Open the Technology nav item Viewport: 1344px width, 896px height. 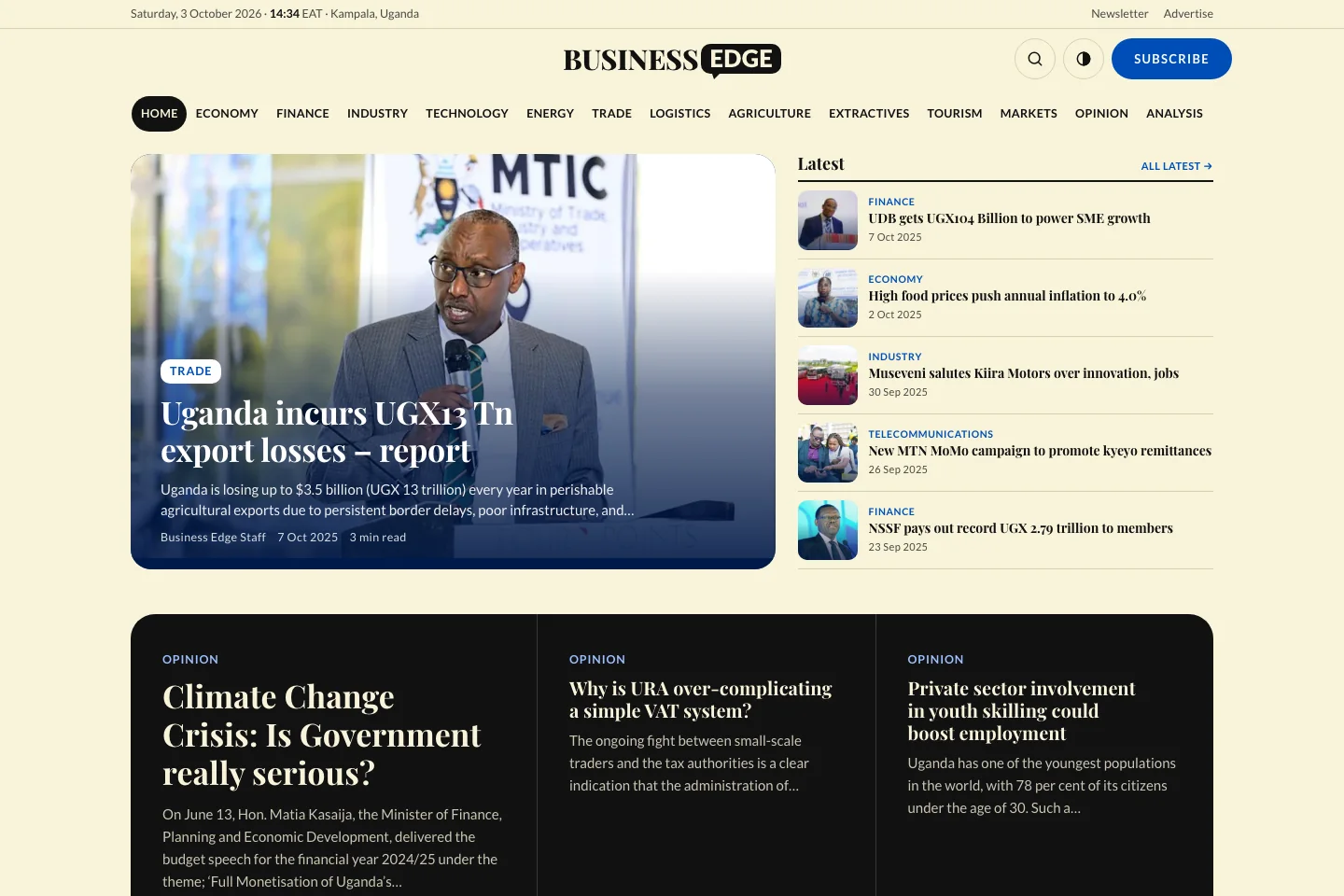point(467,114)
